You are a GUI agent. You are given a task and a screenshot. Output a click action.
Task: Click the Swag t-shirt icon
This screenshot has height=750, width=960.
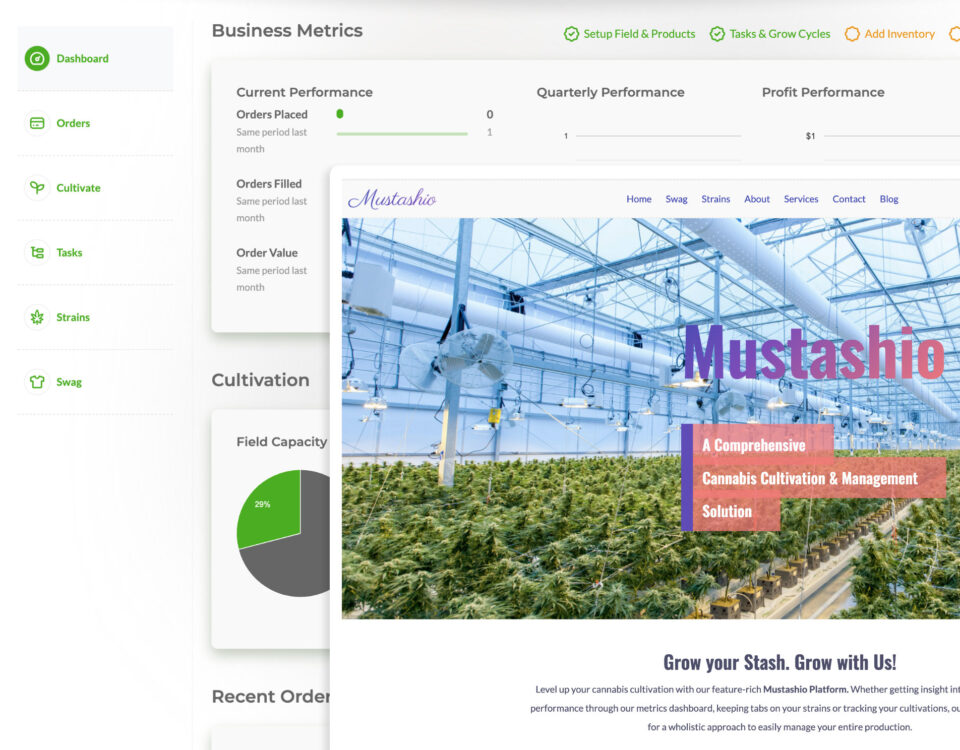(x=37, y=382)
